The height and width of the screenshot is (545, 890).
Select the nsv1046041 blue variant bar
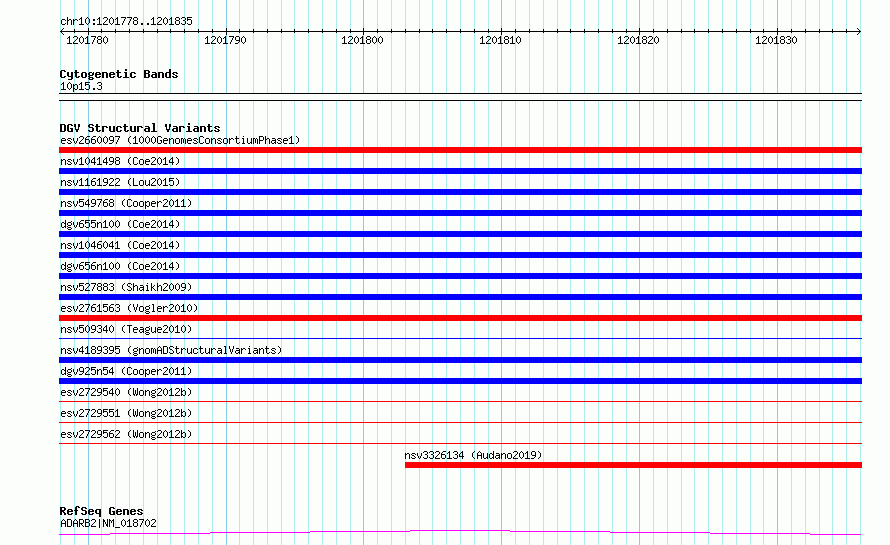click(x=460, y=255)
